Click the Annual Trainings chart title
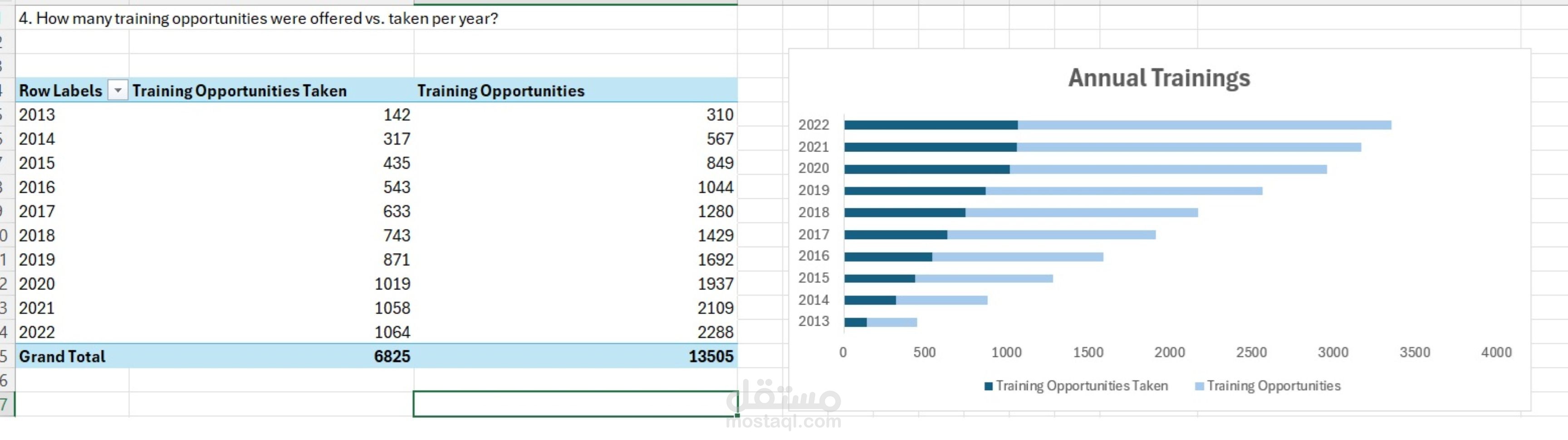Screen dimensions: 1568x440 (1159, 78)
